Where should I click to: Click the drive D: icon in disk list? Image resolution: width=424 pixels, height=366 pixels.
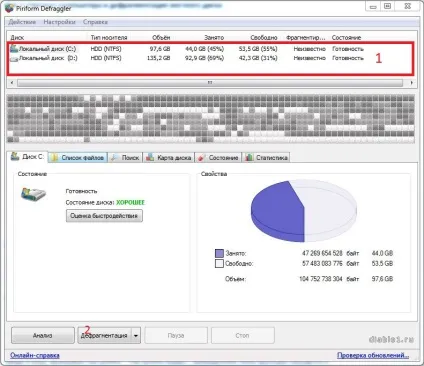14,59
